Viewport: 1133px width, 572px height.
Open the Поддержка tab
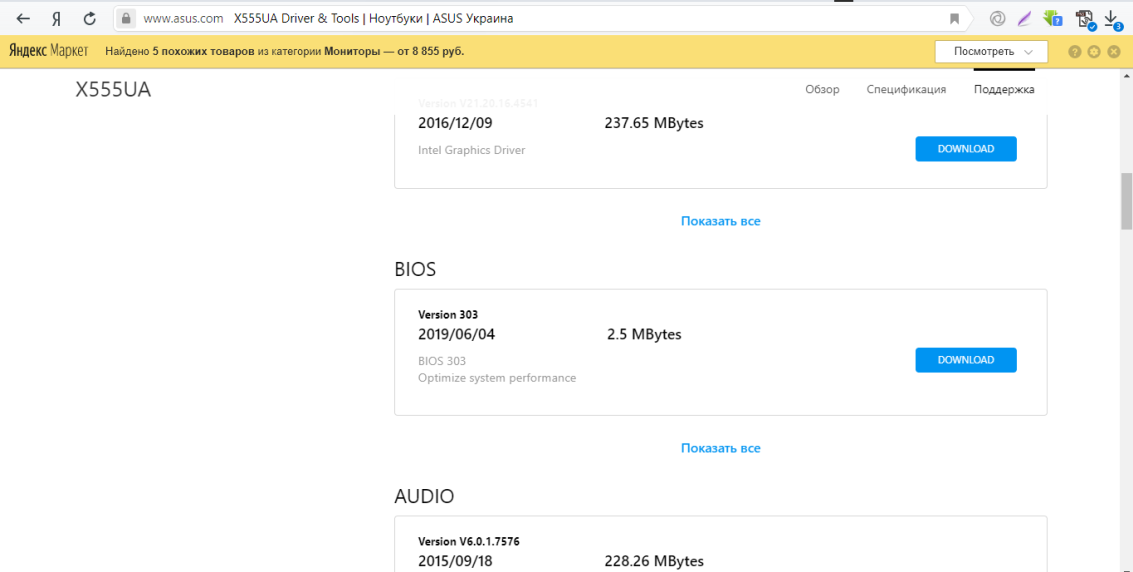(1004, 90)
